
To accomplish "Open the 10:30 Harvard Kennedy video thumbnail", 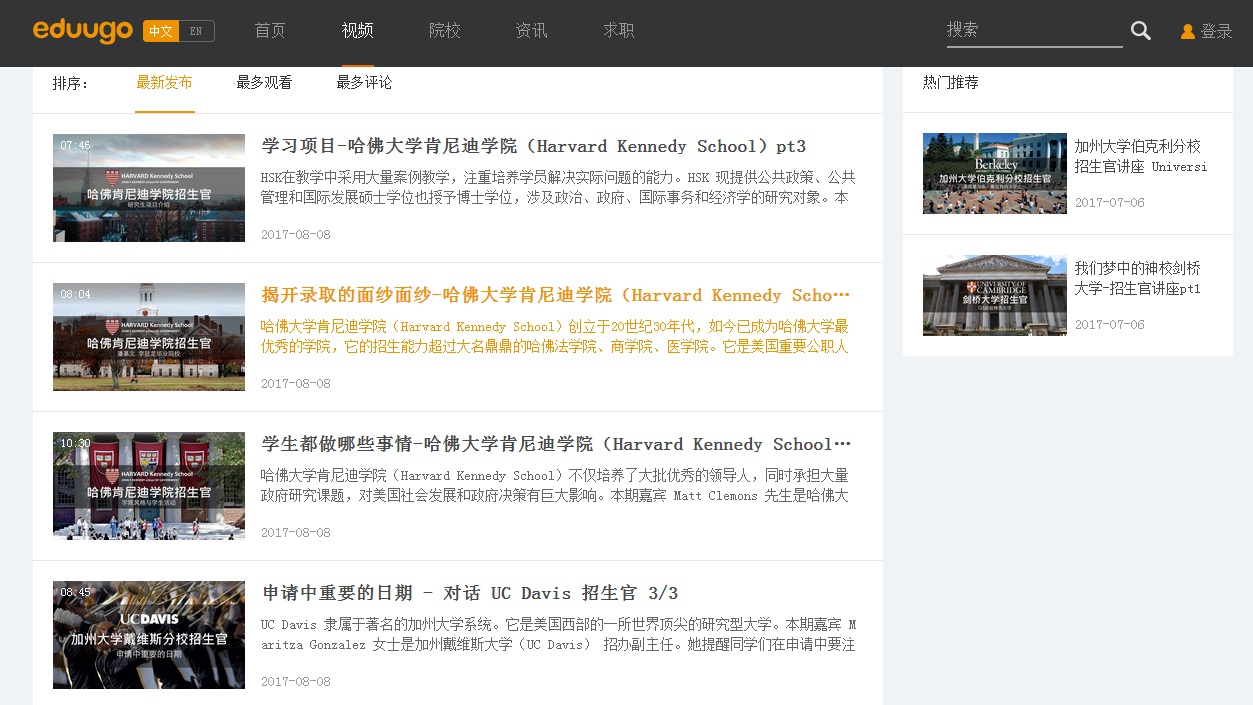I will pos(149,486).
